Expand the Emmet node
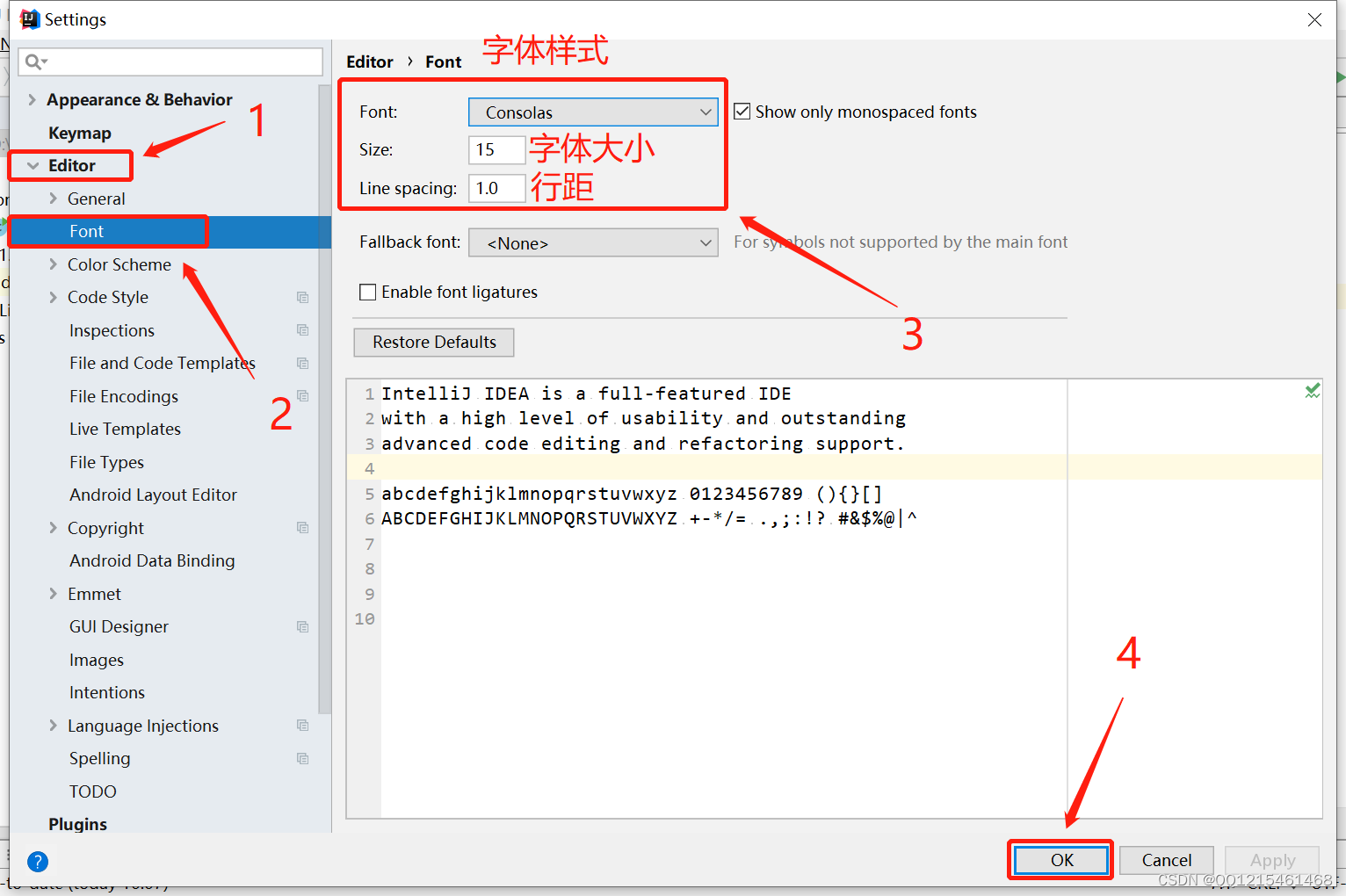1346x896 pixels. click(x=53, y=594)
